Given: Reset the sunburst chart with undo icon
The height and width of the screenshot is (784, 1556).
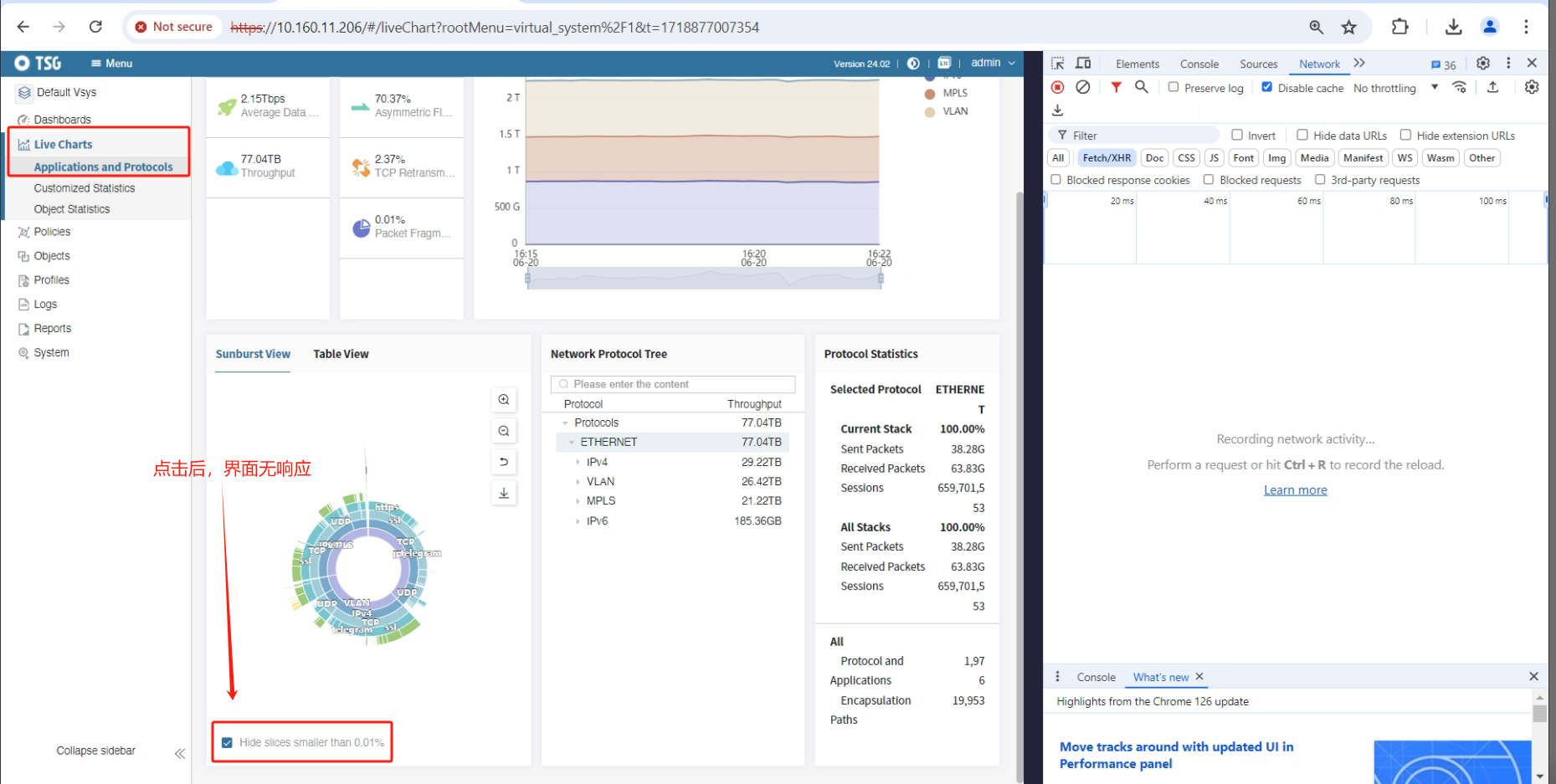Looking at the screenshot, I should [504, 462].
